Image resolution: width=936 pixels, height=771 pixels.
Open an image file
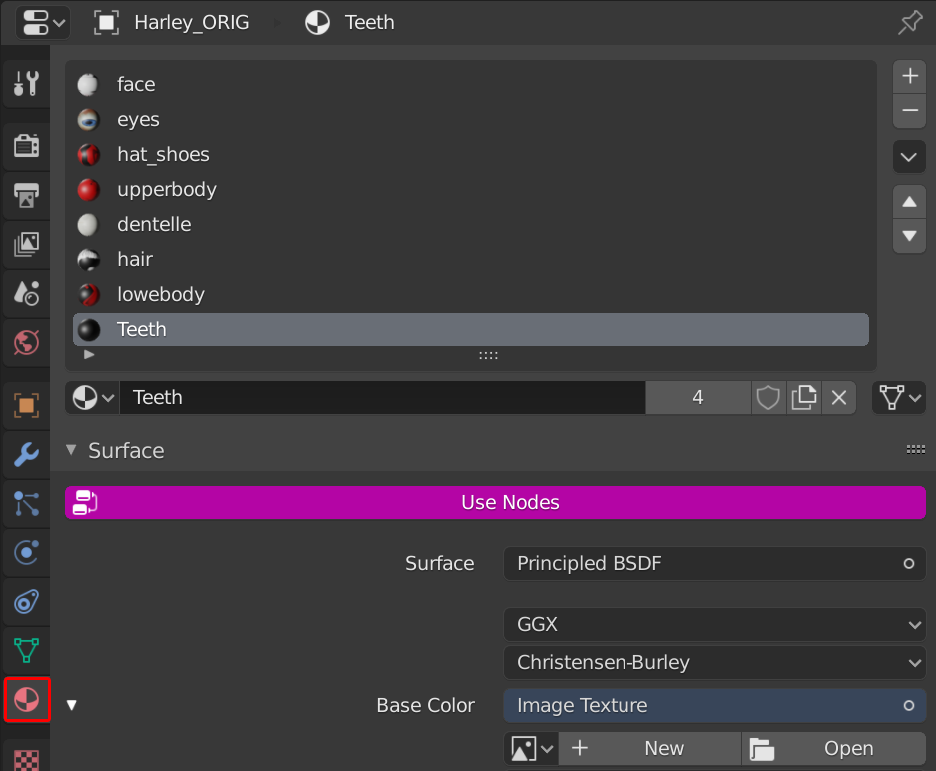[834, 748]
